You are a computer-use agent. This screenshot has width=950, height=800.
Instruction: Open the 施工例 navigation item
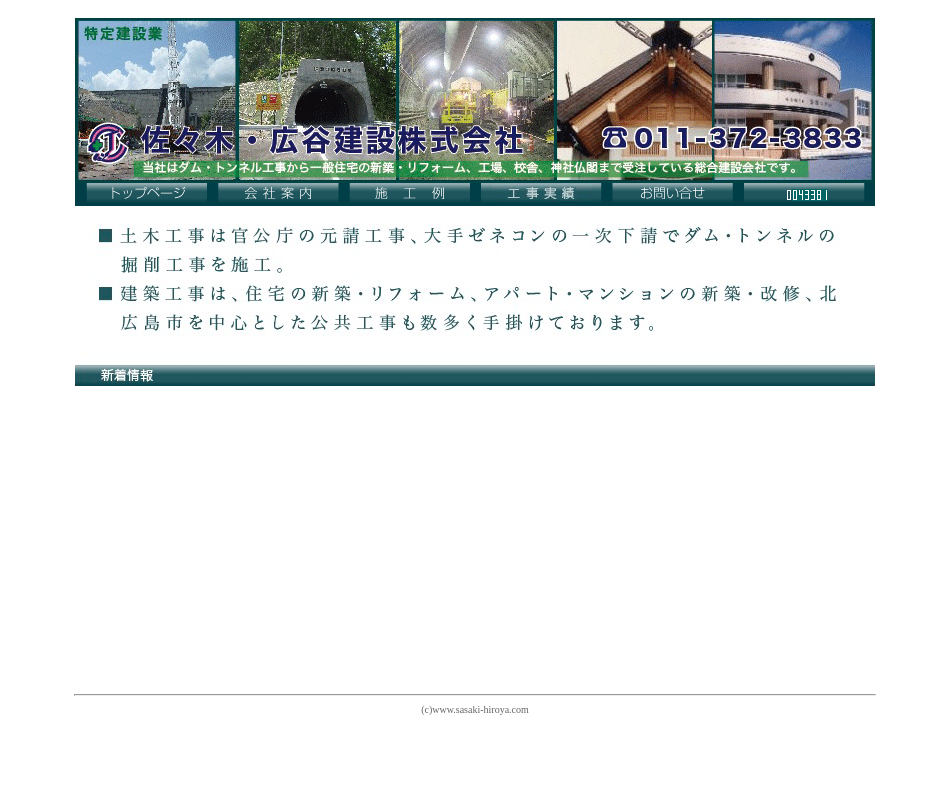pos(410,193)
